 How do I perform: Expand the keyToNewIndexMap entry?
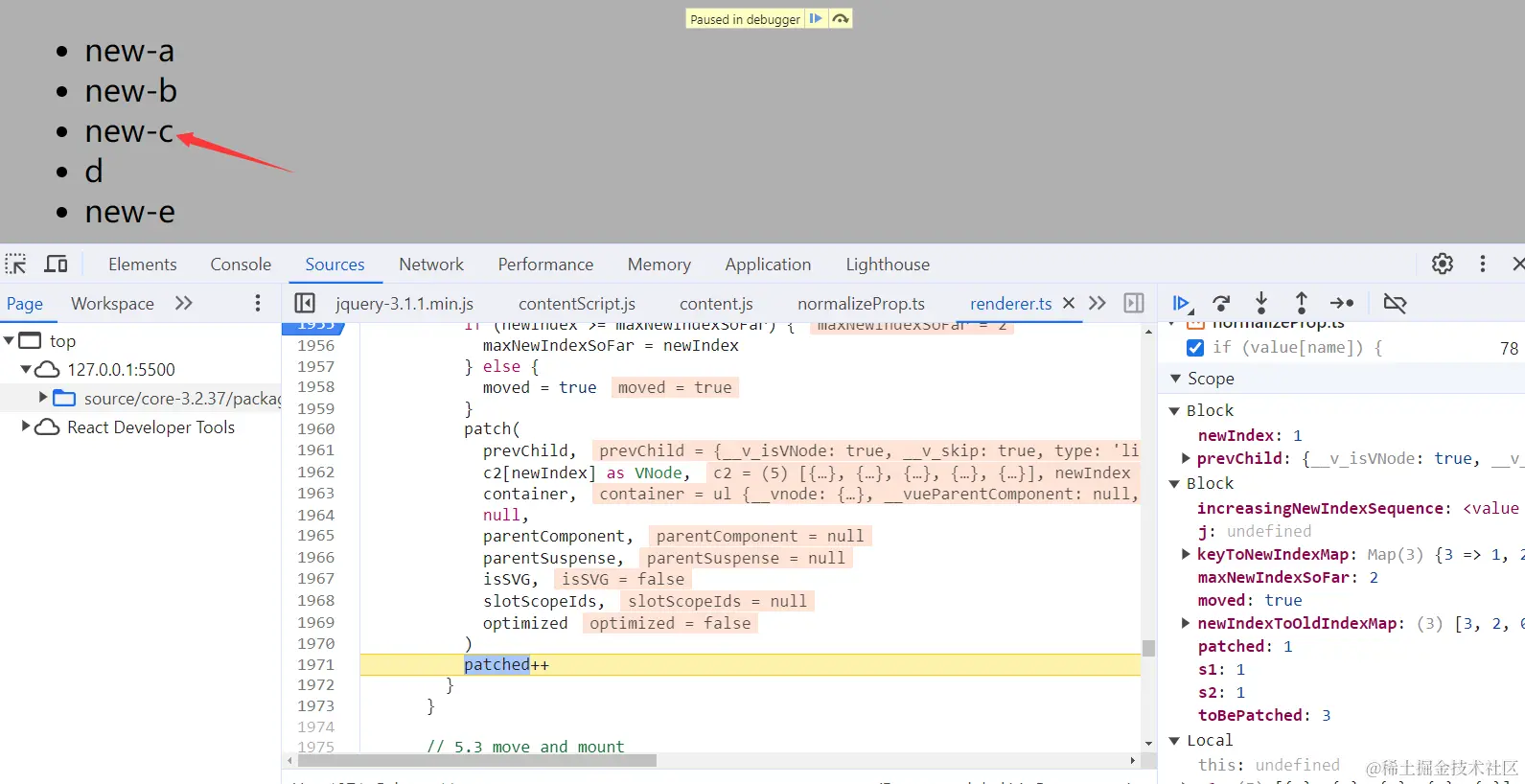coord(1186,554)
